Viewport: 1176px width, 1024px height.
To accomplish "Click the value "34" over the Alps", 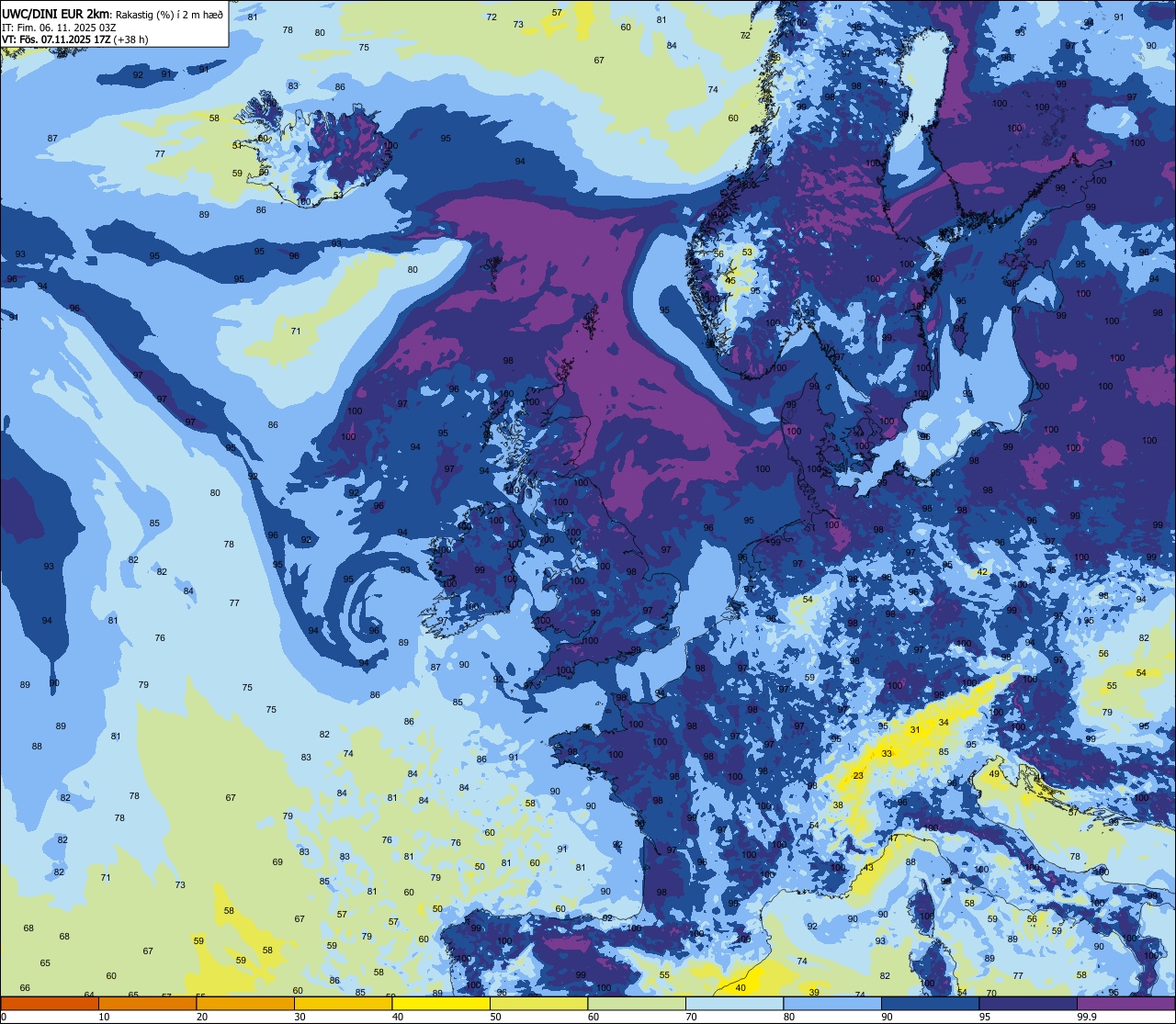I will (x=944, y=723).
